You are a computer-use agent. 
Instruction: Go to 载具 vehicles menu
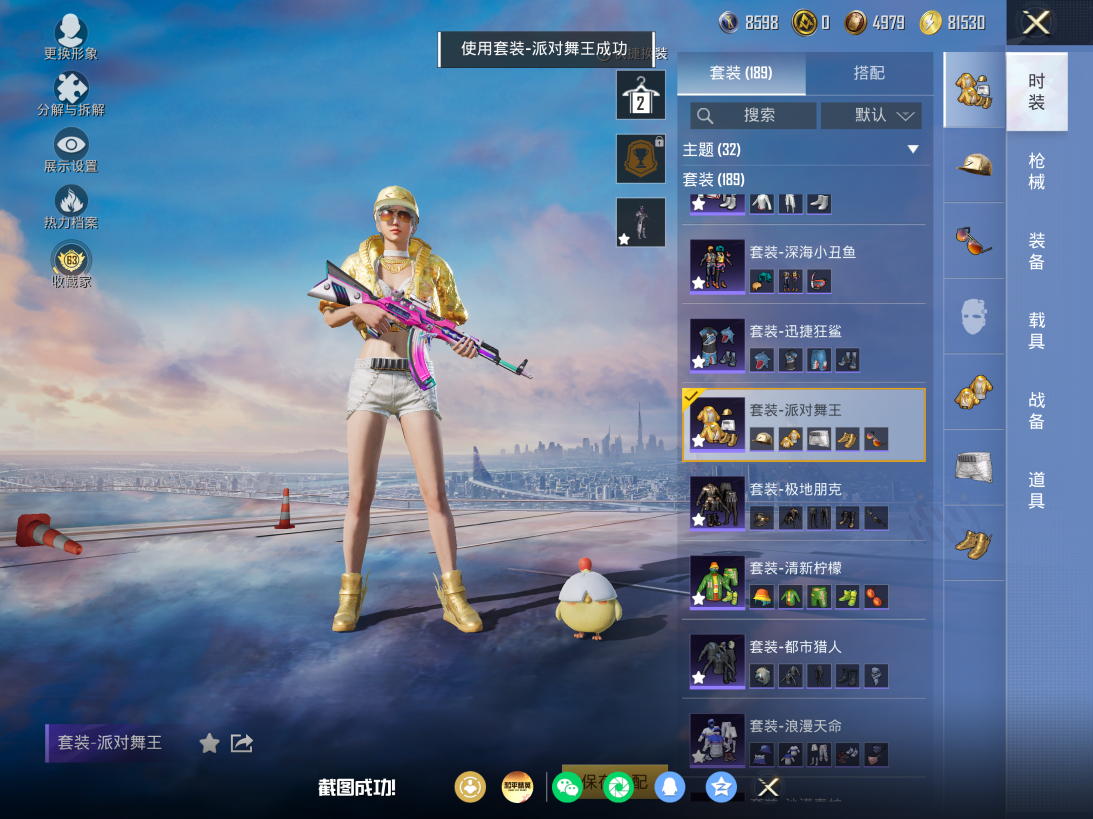tap(1037, 331)
